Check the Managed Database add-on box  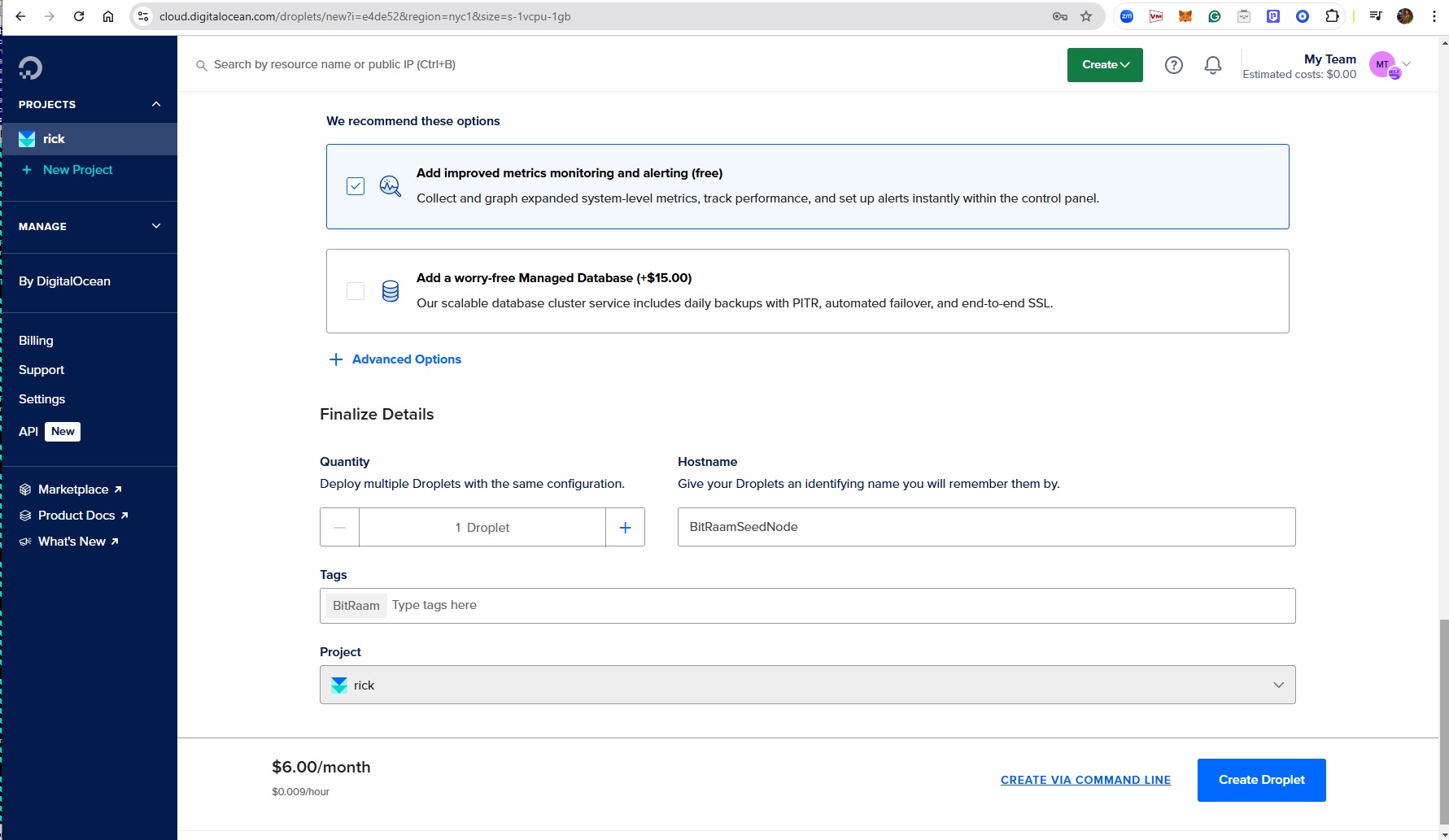pos(356,291)
